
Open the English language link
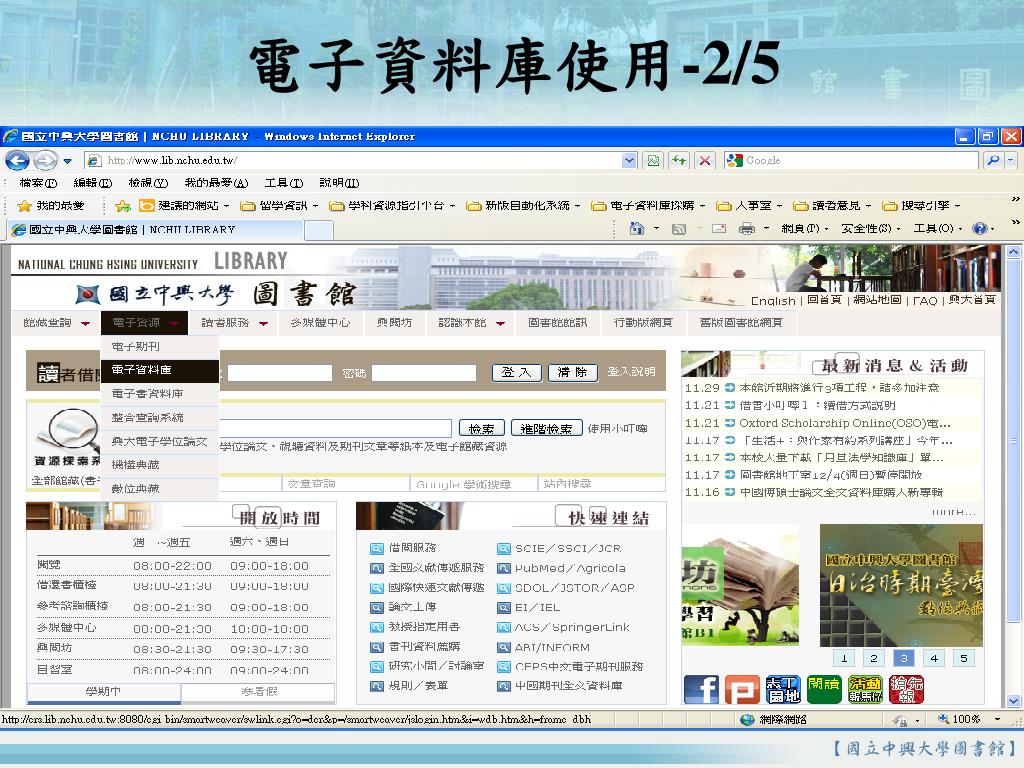pyautogui.click(x=773, y=301)
